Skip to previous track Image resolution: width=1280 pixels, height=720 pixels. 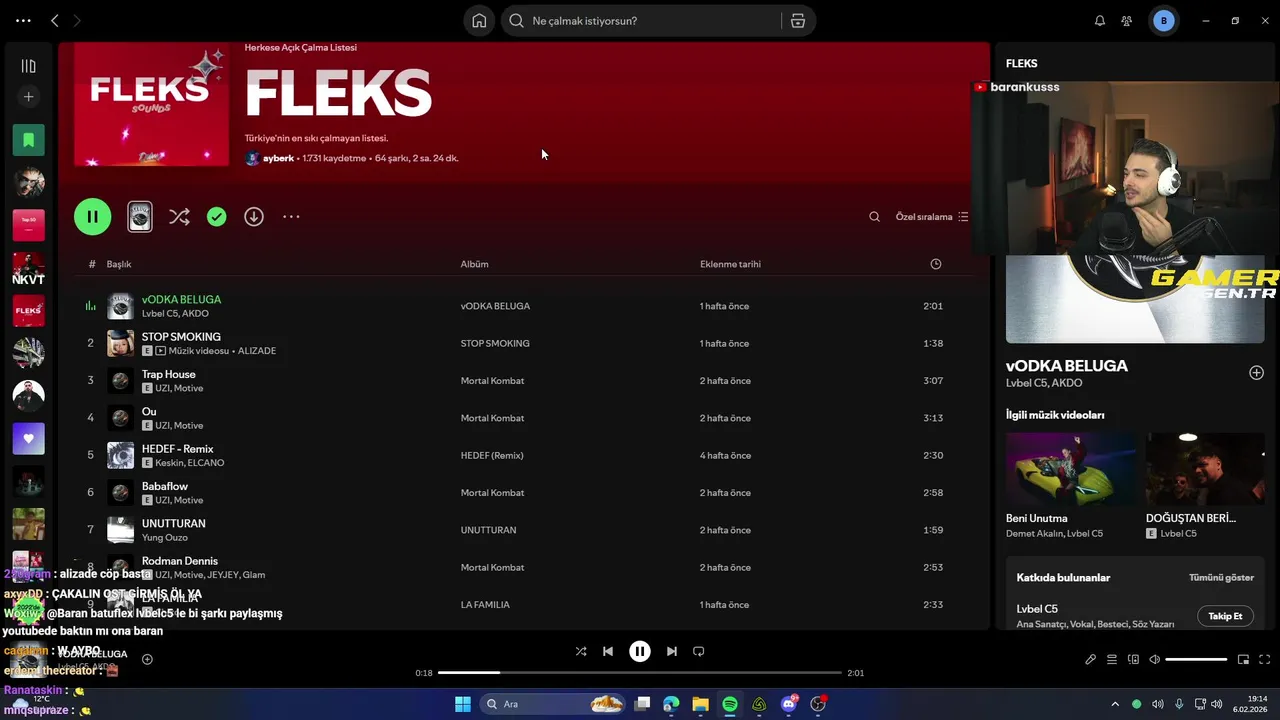607,651
